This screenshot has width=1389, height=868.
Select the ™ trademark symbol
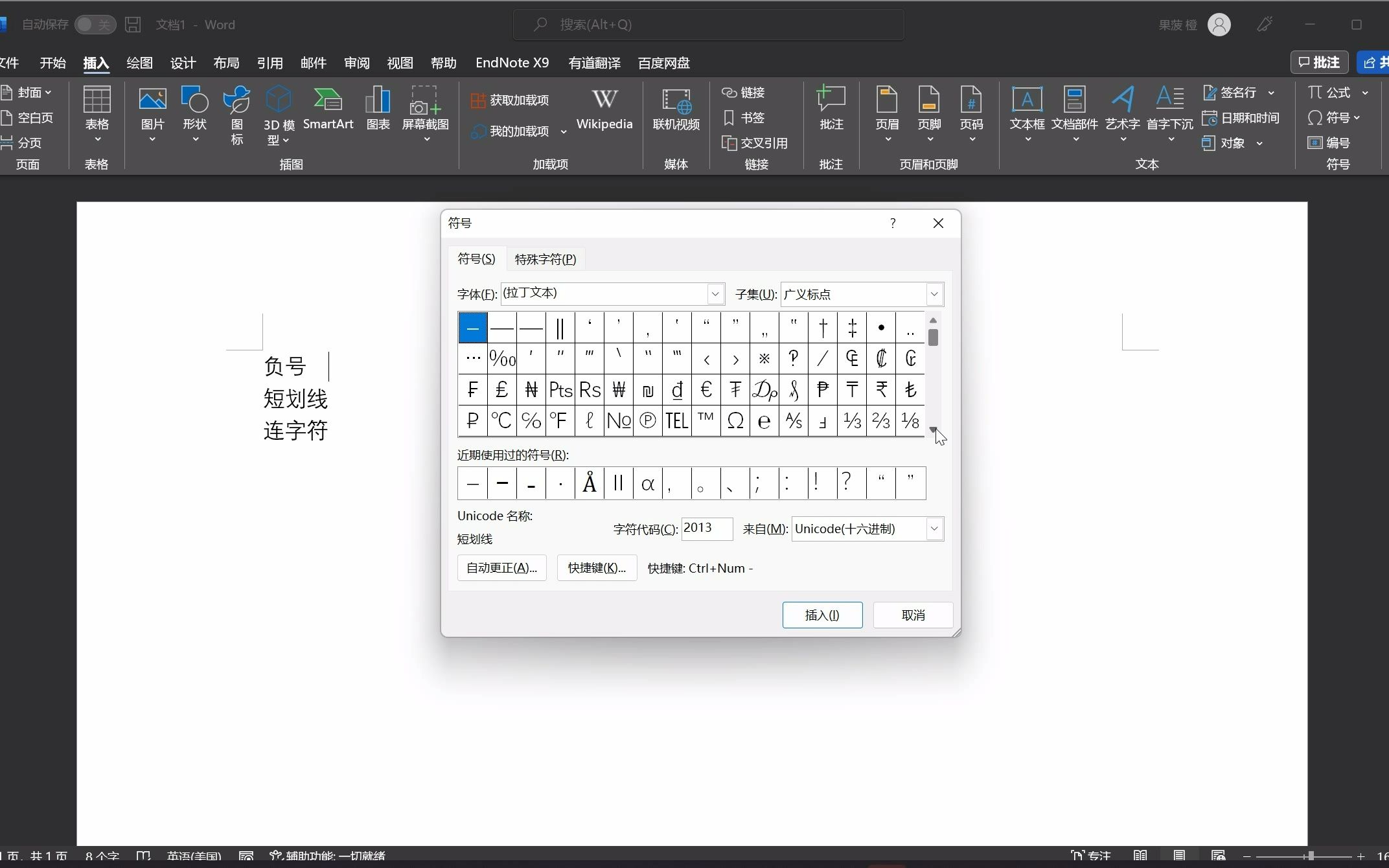tap(706, 420)
